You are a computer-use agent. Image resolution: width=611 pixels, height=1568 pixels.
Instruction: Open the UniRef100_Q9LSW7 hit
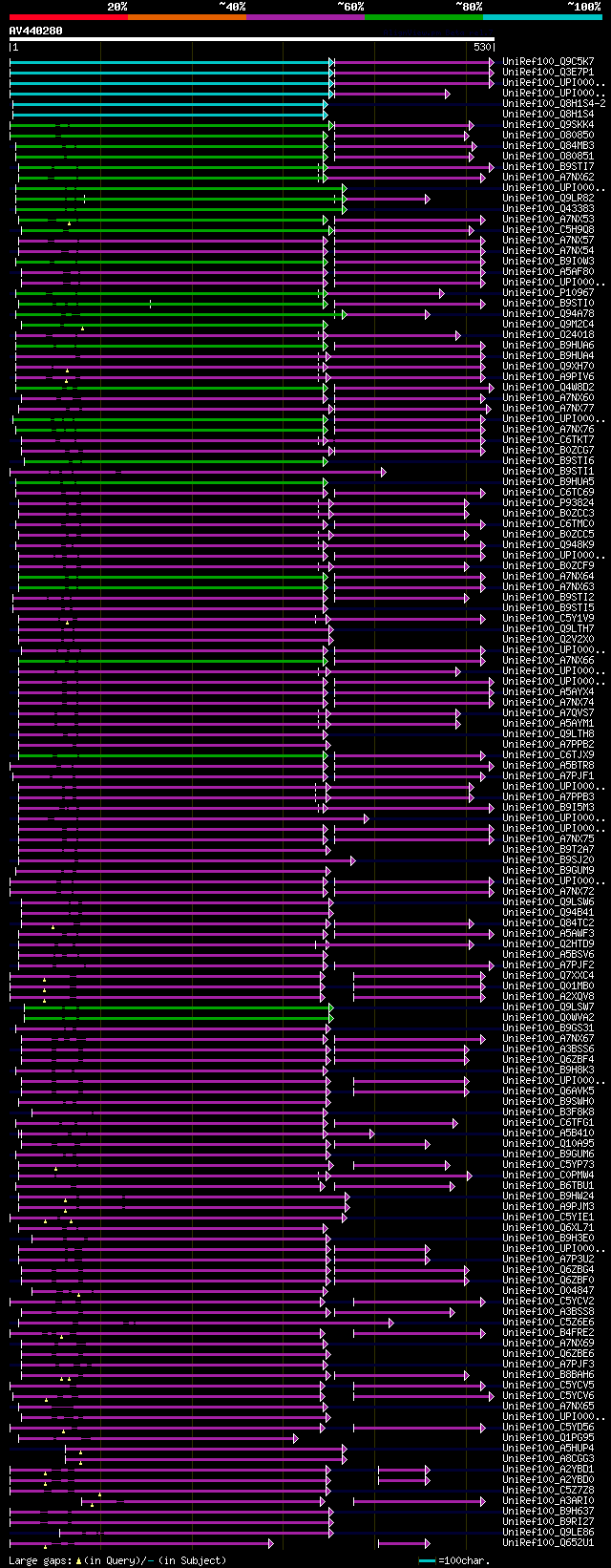[x=548, y=1006]
